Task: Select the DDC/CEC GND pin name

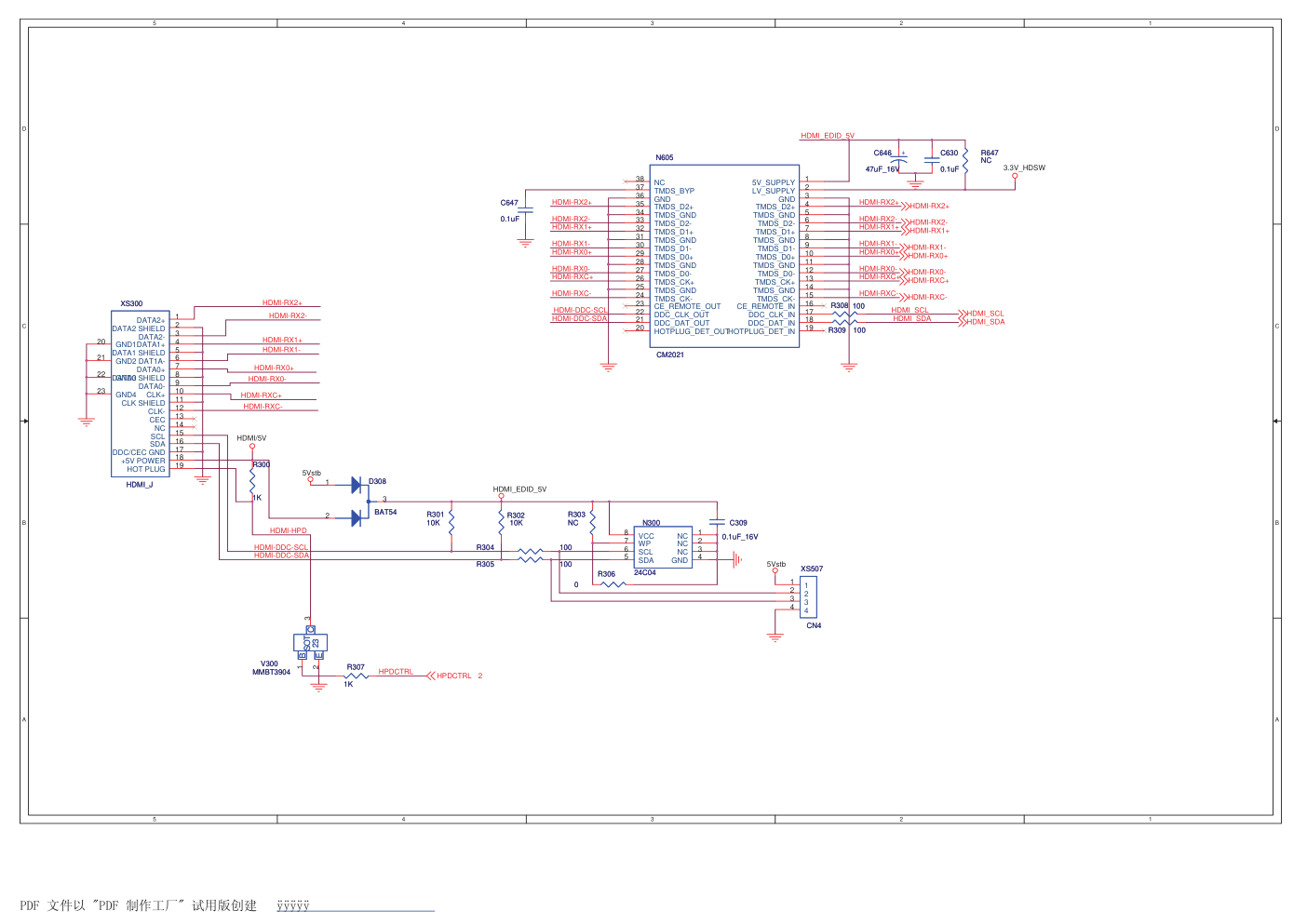Action: (139, 453)
